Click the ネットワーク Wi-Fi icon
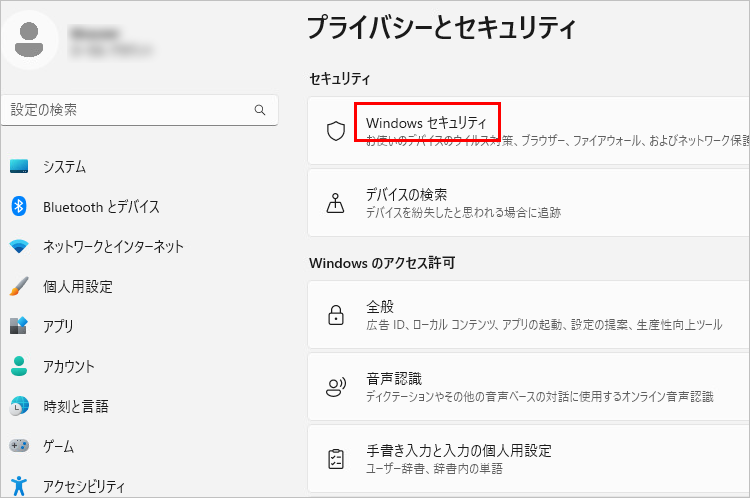Image resolution: width=750 pixels, height=498 pixels. tap(19, 247)
